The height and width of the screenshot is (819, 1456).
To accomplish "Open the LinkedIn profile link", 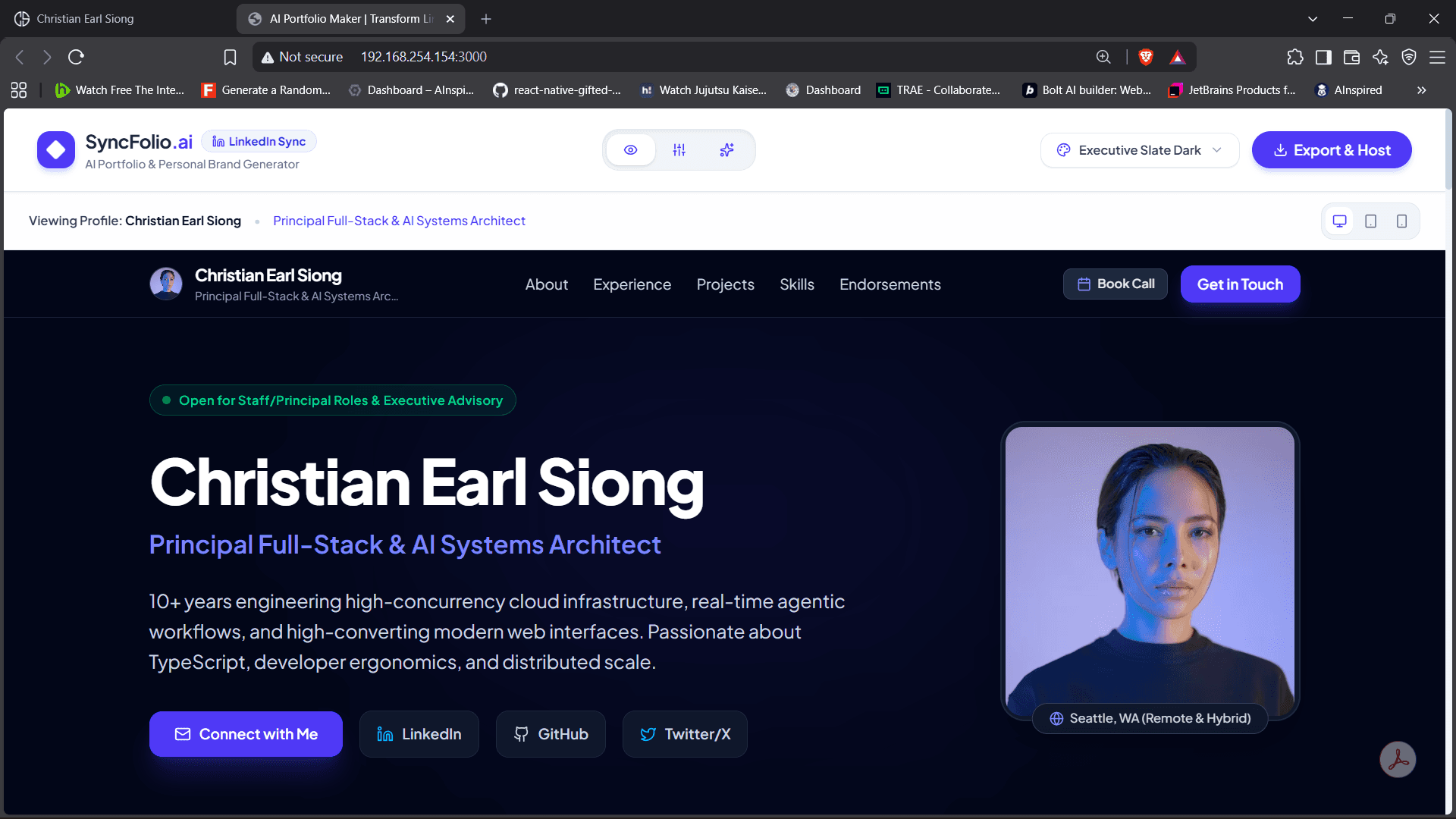I will pos(419,734).
